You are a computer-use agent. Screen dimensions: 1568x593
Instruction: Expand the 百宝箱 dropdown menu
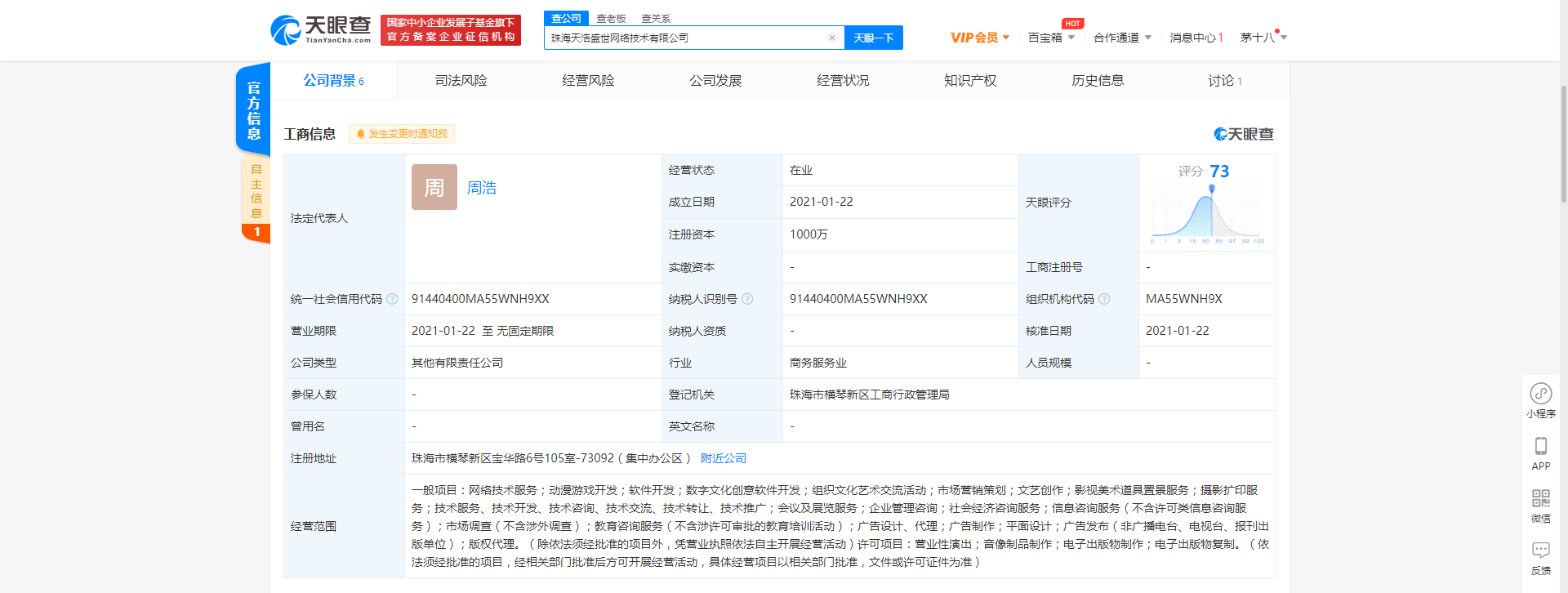pos(1050,38)
